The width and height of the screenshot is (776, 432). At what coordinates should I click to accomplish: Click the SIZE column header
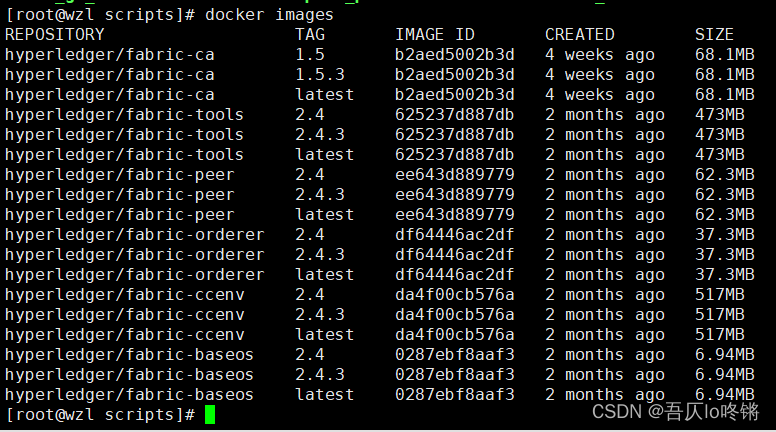click(x=714, y=35)
